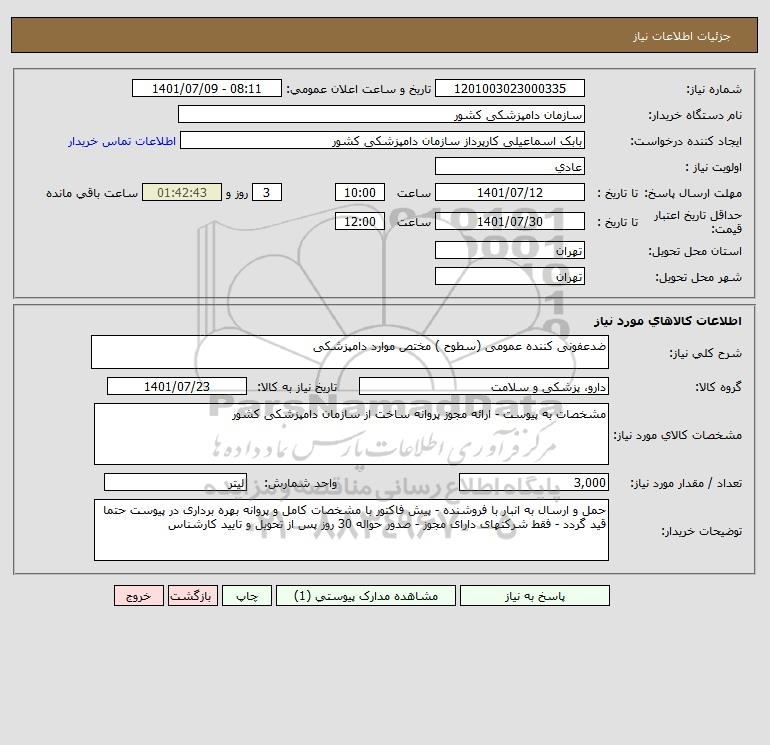Click label تاریخ نیاز به کالا

click(298, 387)
